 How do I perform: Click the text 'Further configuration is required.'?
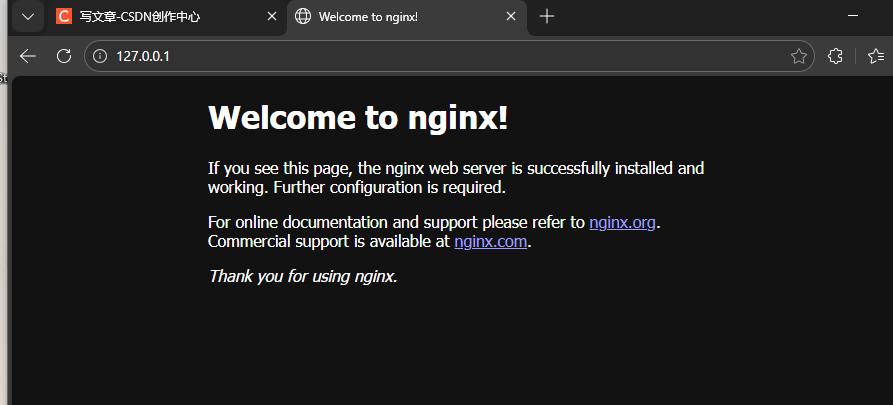390,187
